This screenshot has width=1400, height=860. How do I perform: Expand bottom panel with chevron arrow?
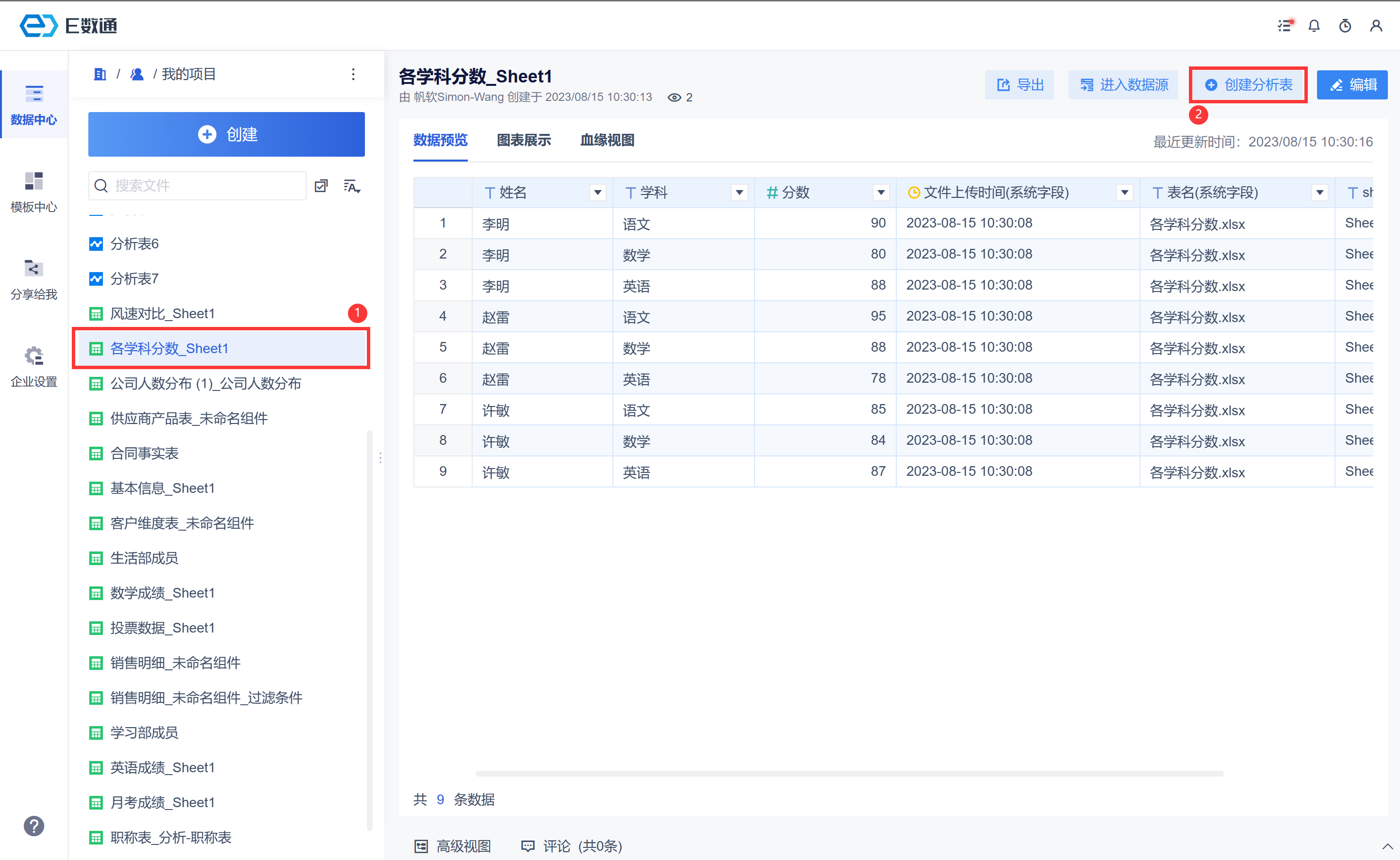1387,846
